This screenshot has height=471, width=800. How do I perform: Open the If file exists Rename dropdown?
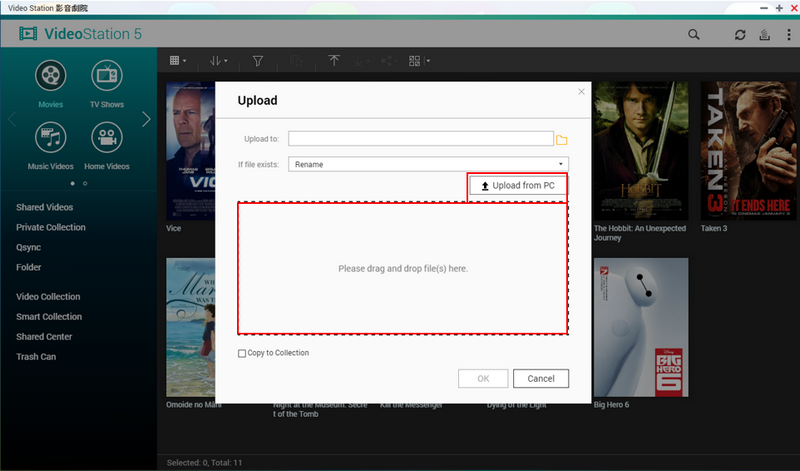pyautogui.click(x=428, y=164)
